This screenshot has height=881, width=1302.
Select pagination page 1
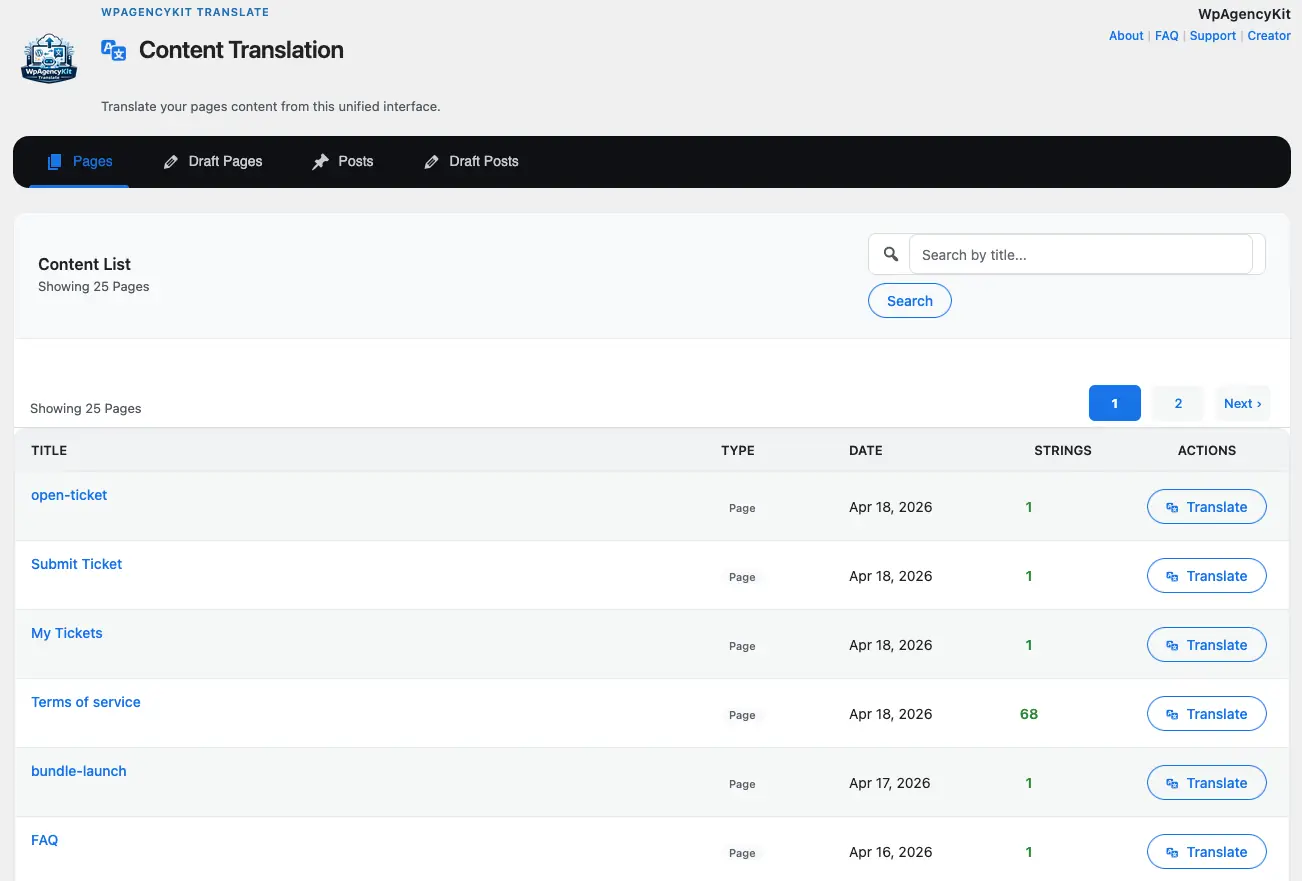click(1114, 403)
